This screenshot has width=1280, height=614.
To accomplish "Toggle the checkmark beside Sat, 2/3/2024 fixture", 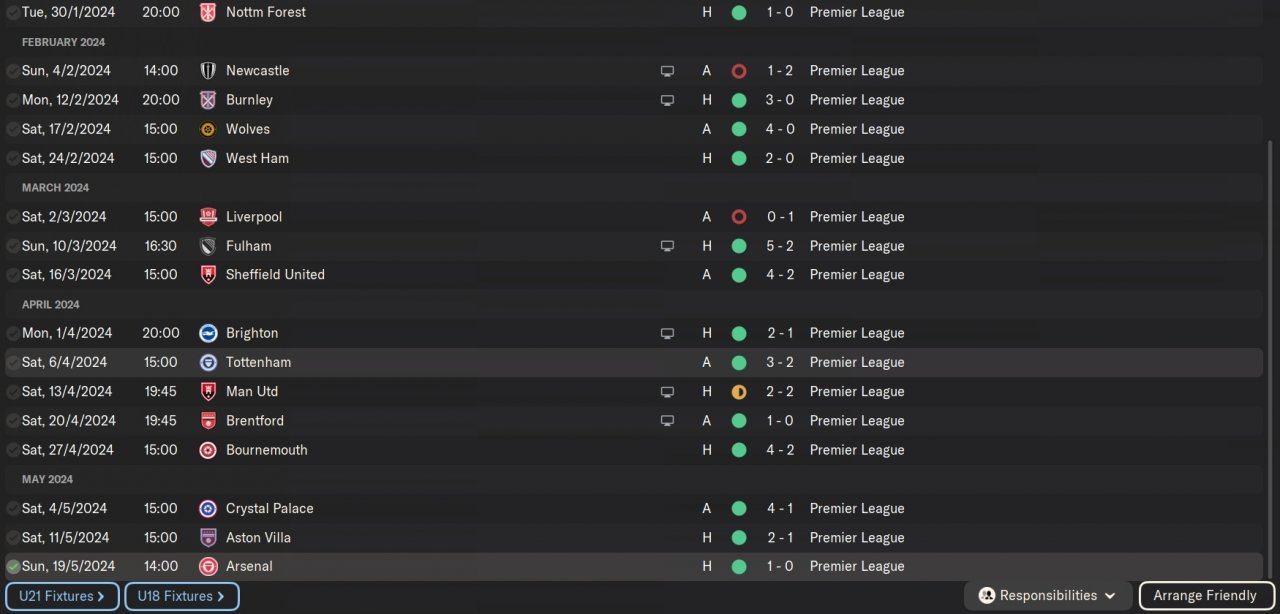I will (13, 217).
